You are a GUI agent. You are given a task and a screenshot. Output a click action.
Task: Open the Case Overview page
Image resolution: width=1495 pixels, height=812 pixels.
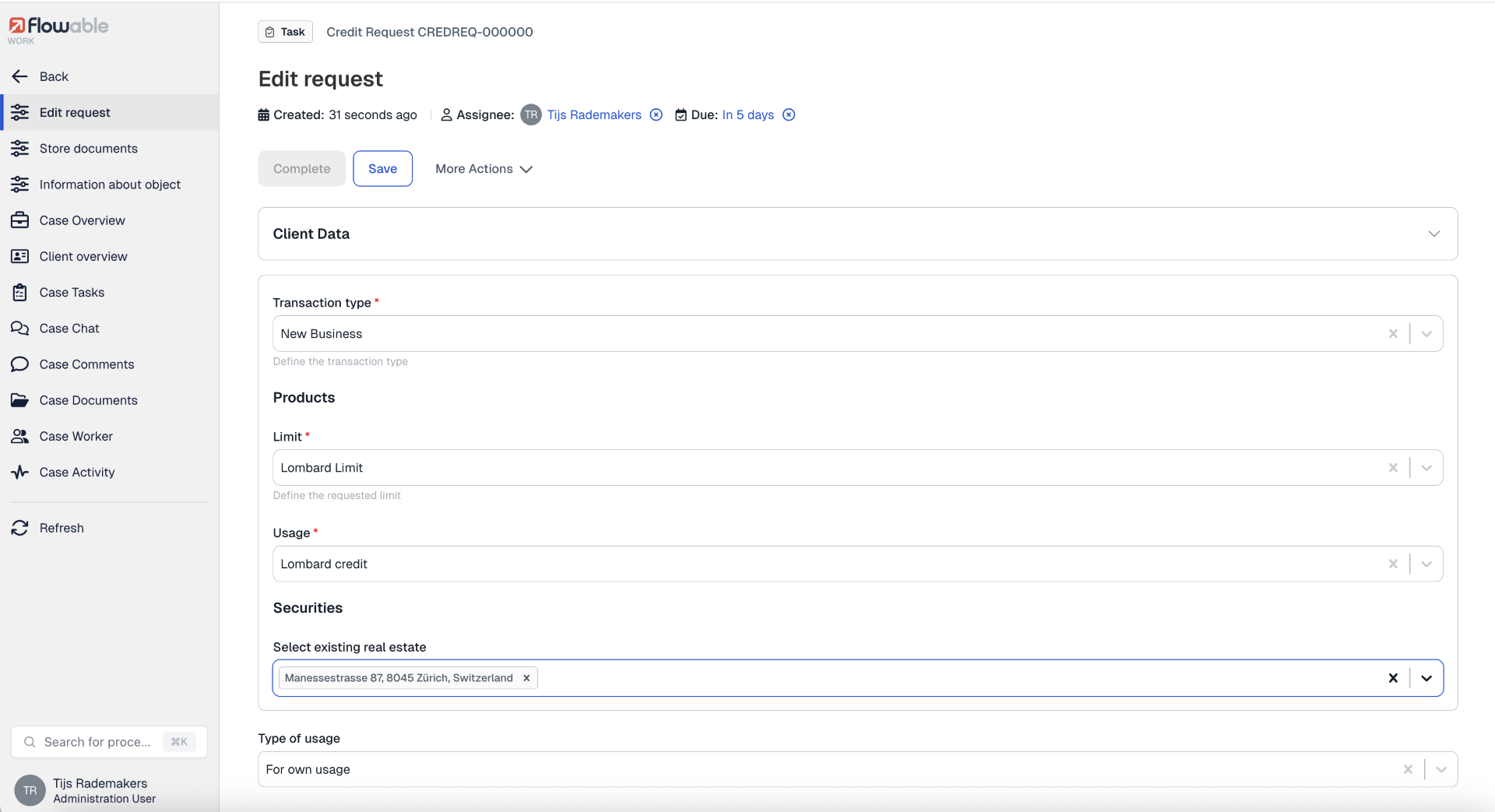tap(110, 220)
